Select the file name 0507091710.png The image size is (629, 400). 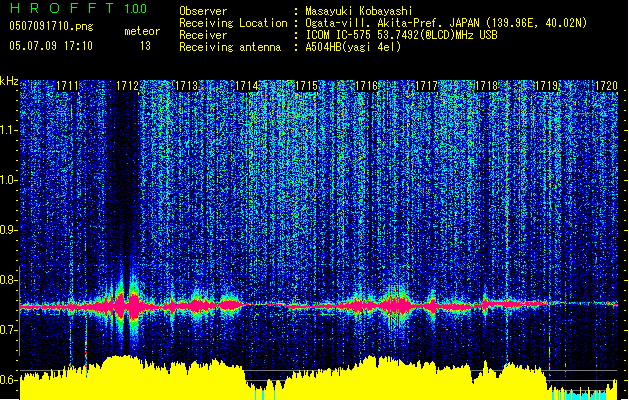coord(51,27)
